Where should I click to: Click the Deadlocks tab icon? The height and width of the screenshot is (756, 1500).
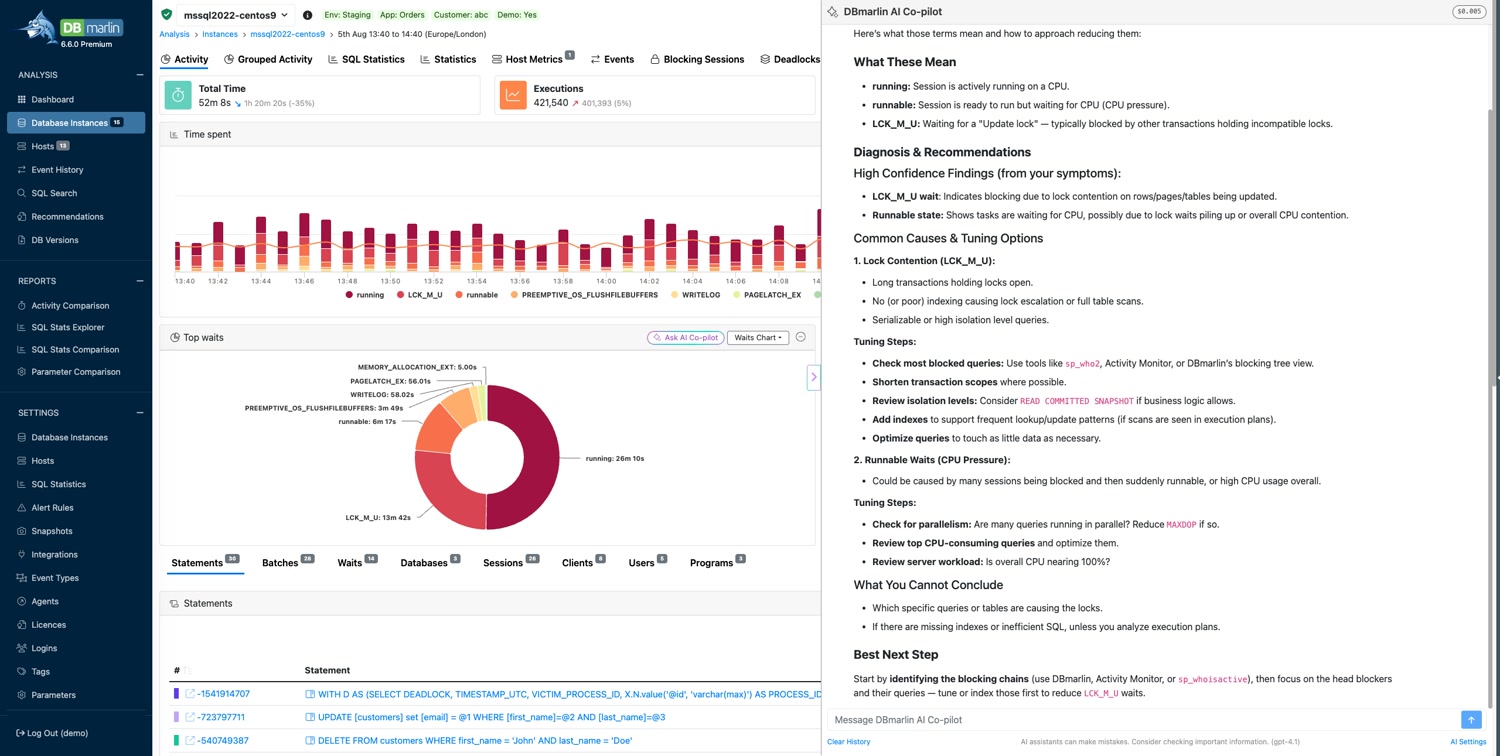click(x=765, y=60)
